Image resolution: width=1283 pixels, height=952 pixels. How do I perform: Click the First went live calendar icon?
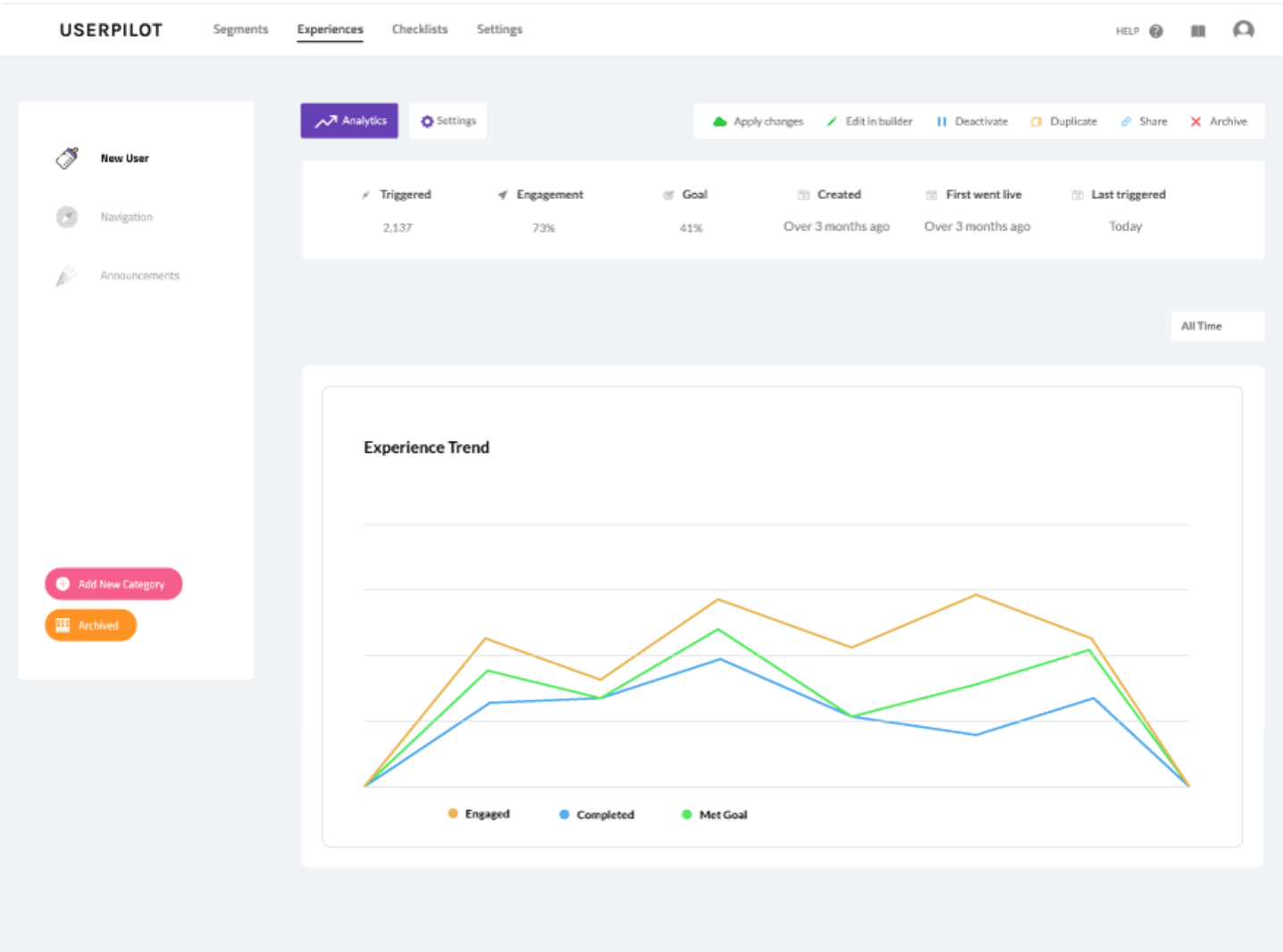tap(932, 195)
